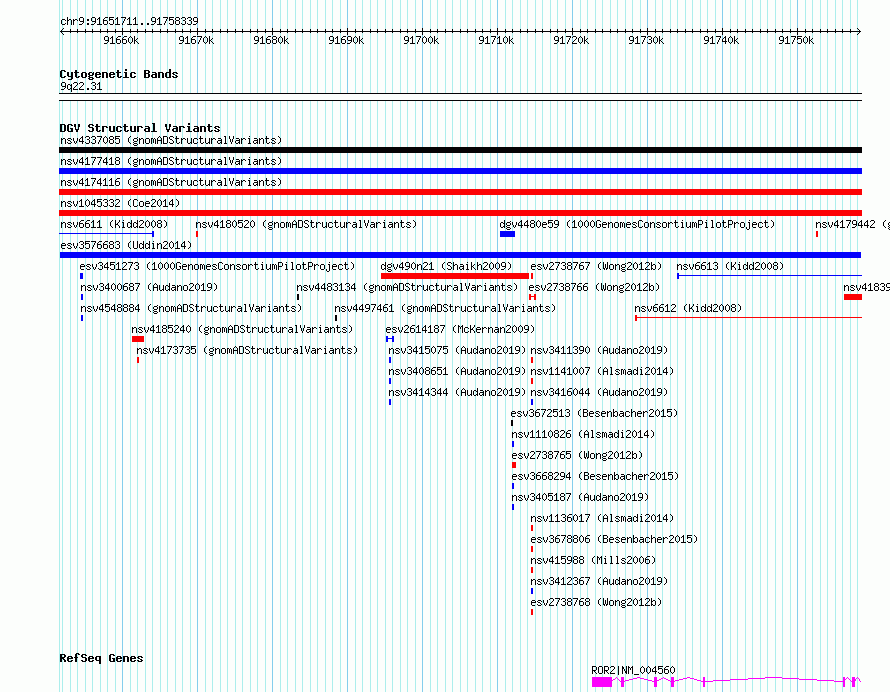
Task: Open esv3668294 (Besenbacher2015) label
Action: tap(595, 476)
